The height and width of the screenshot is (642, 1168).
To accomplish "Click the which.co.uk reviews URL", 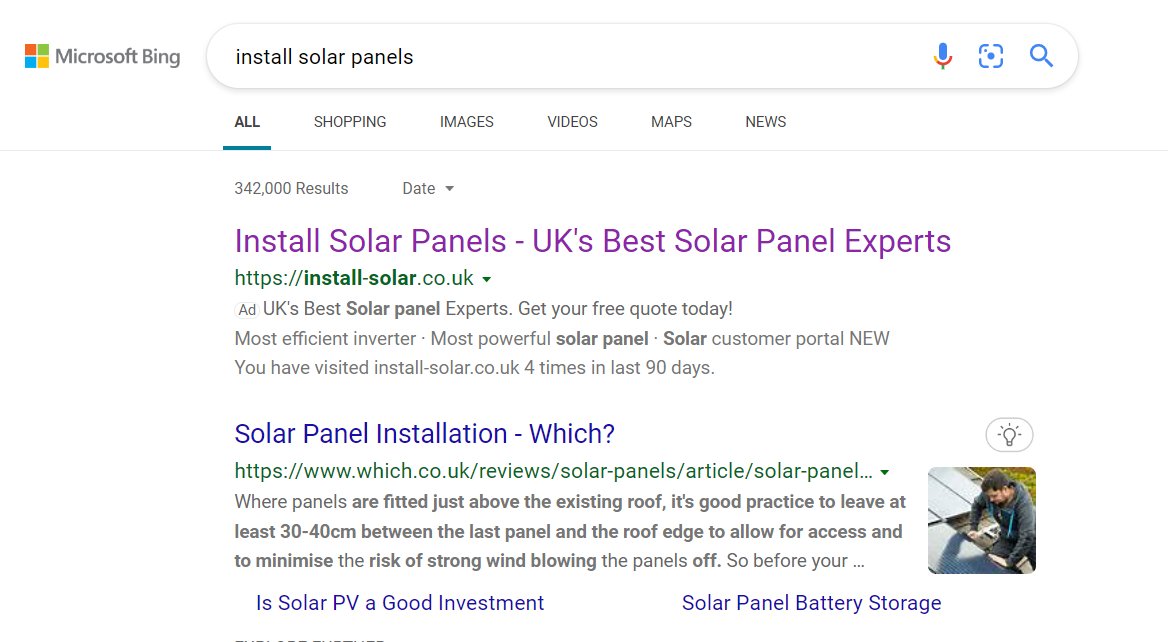I will click(x=553, y=471).
